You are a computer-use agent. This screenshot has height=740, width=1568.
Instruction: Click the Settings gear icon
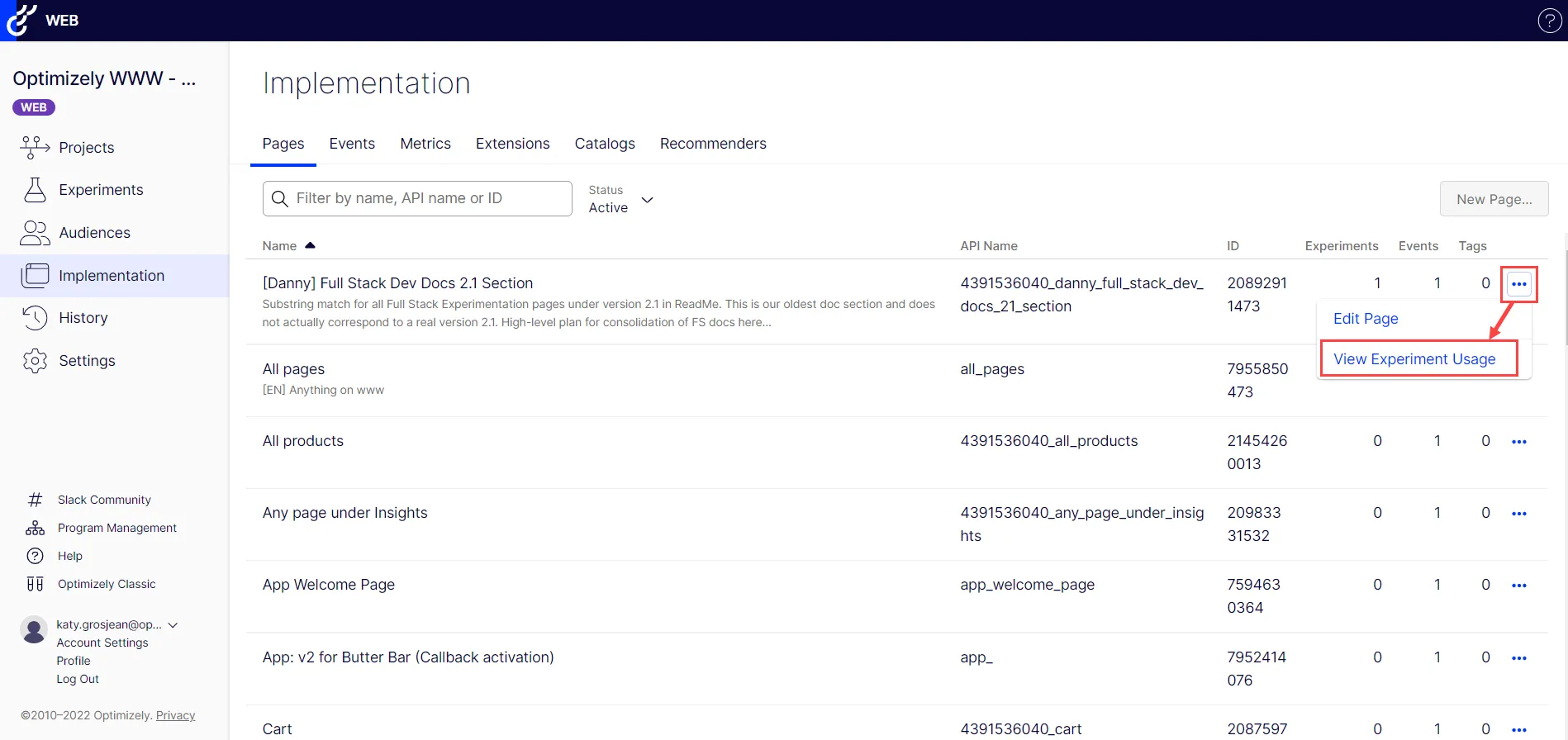click(35, 361)
